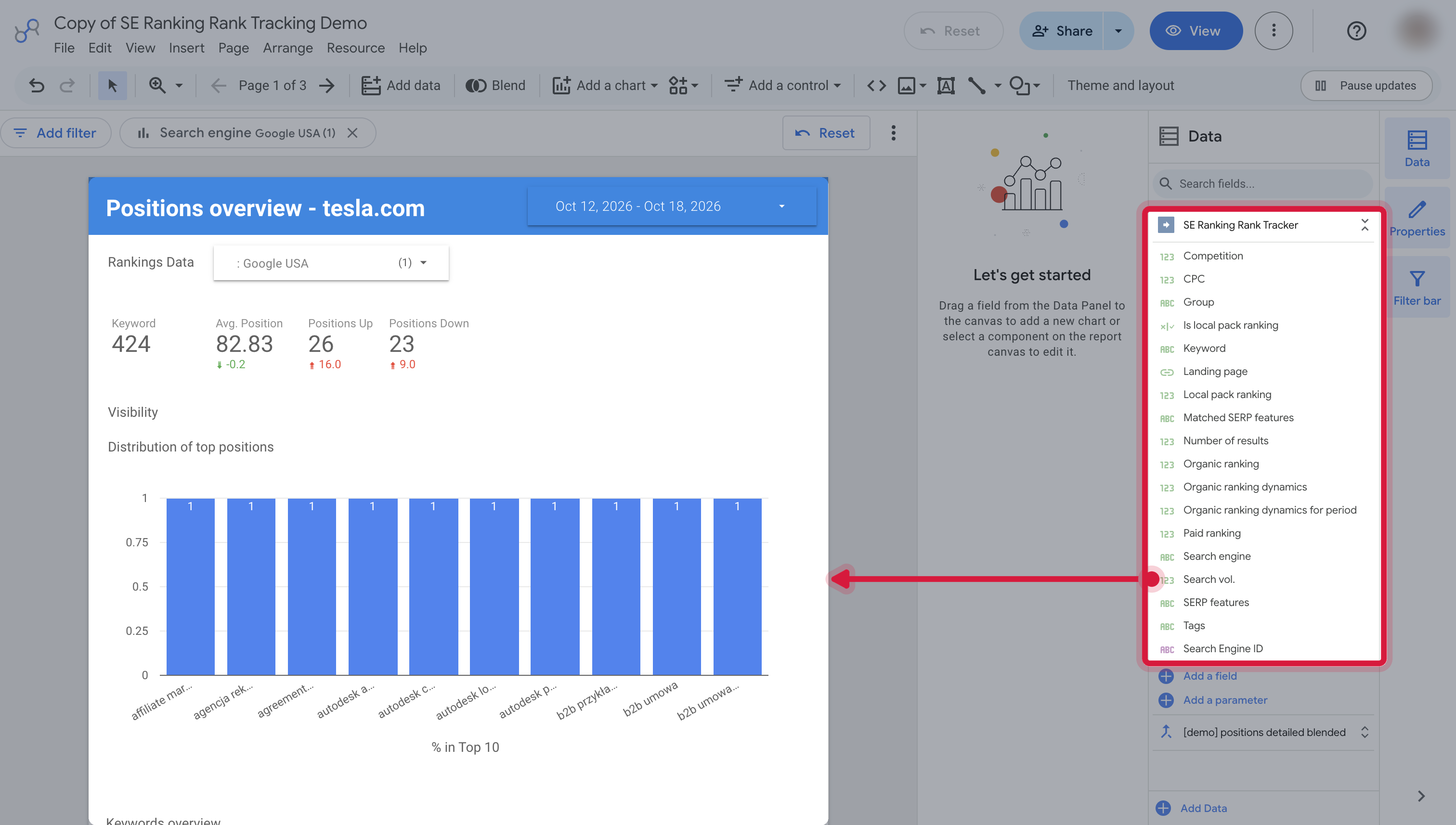Remove the Search engine filter chip

(352, 133)
